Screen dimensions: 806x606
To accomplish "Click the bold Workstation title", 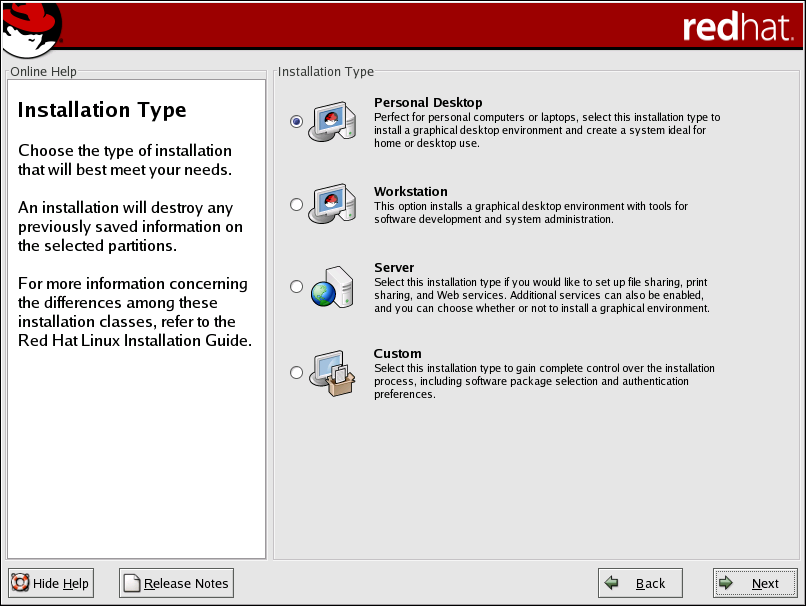I will click(410, 192).
